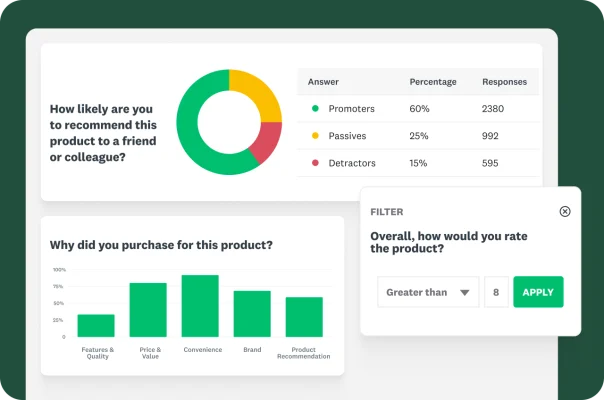
Task: Click the red segment of the donut chart
Action: tap(268, 141)
